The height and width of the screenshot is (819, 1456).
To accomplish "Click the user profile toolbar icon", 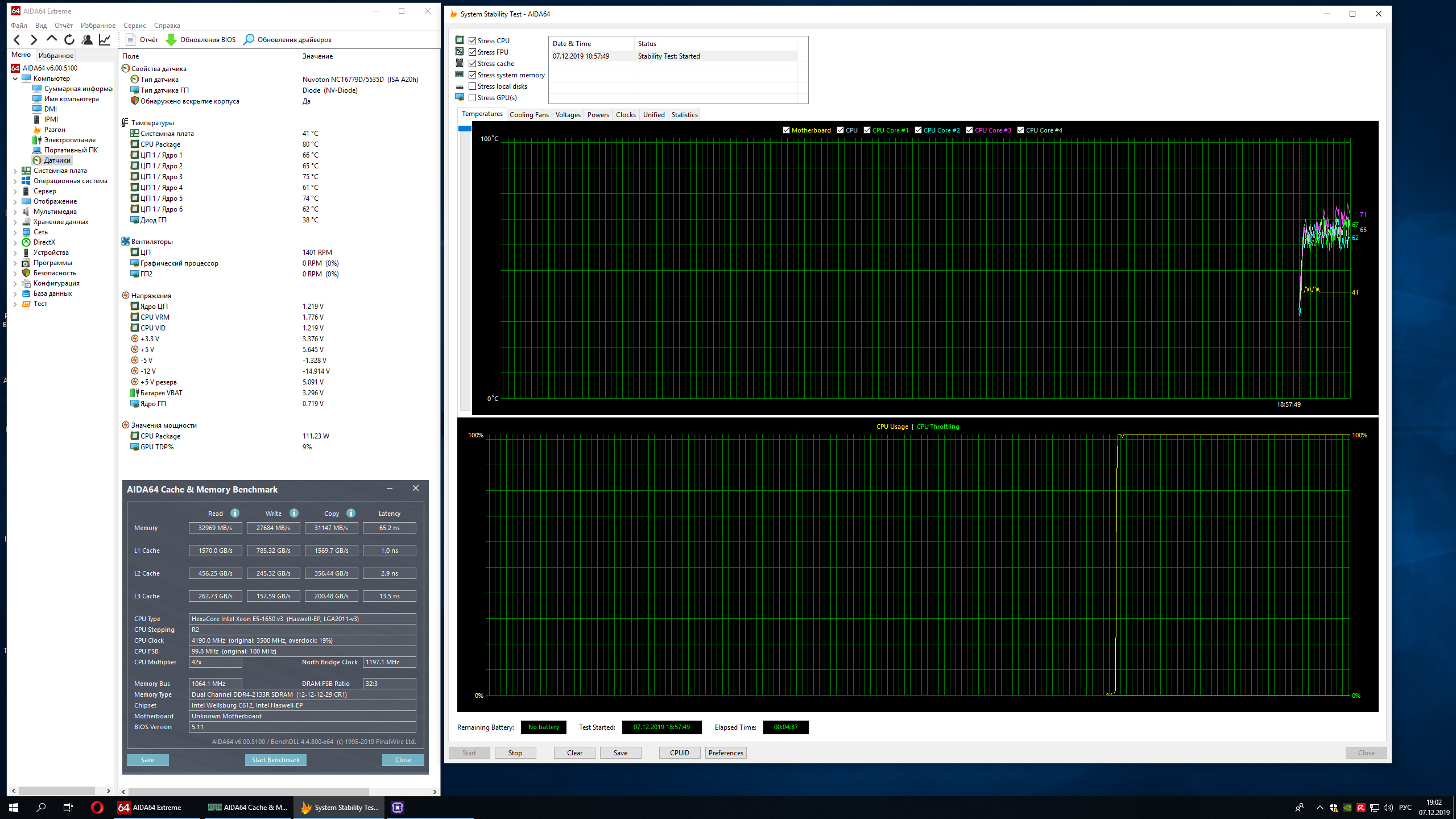I will [x=87, y=39].
